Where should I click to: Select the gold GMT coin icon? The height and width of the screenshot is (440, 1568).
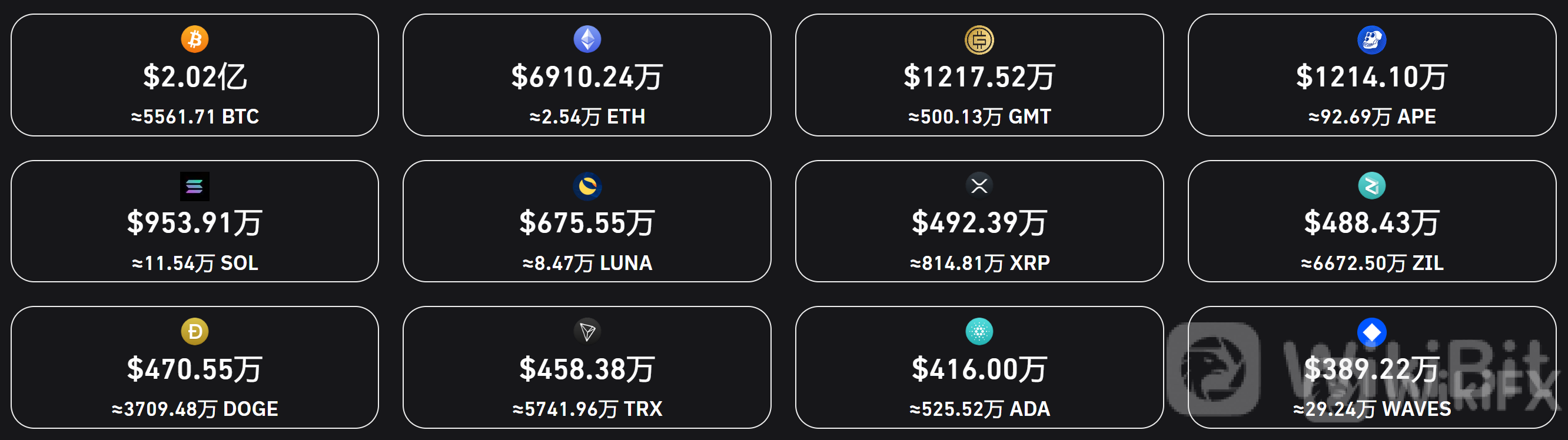pyautogui.click(x=979, y=40)
